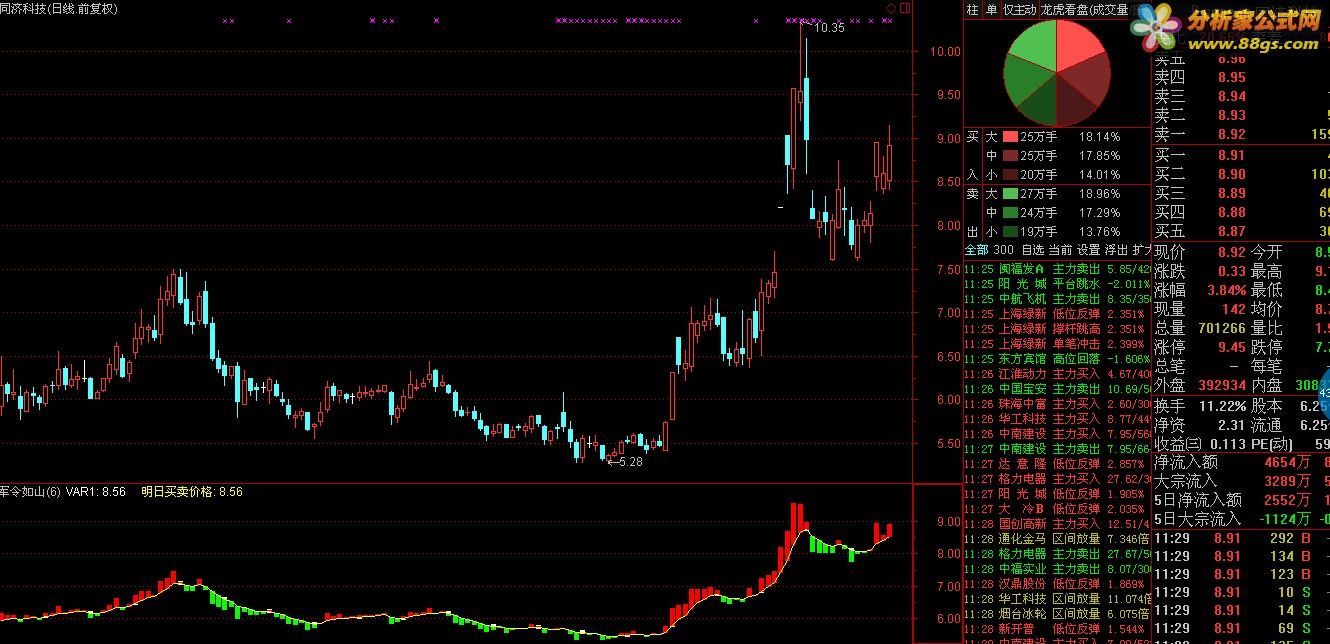
Task: Click the 11:29 trade of 292 B
Action: [1241, 539]
